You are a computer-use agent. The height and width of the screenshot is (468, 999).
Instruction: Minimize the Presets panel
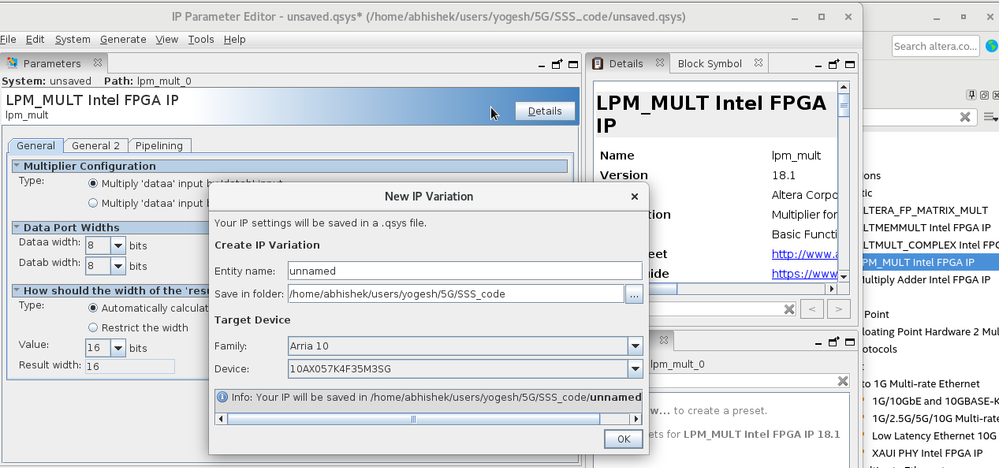[818, 343]
